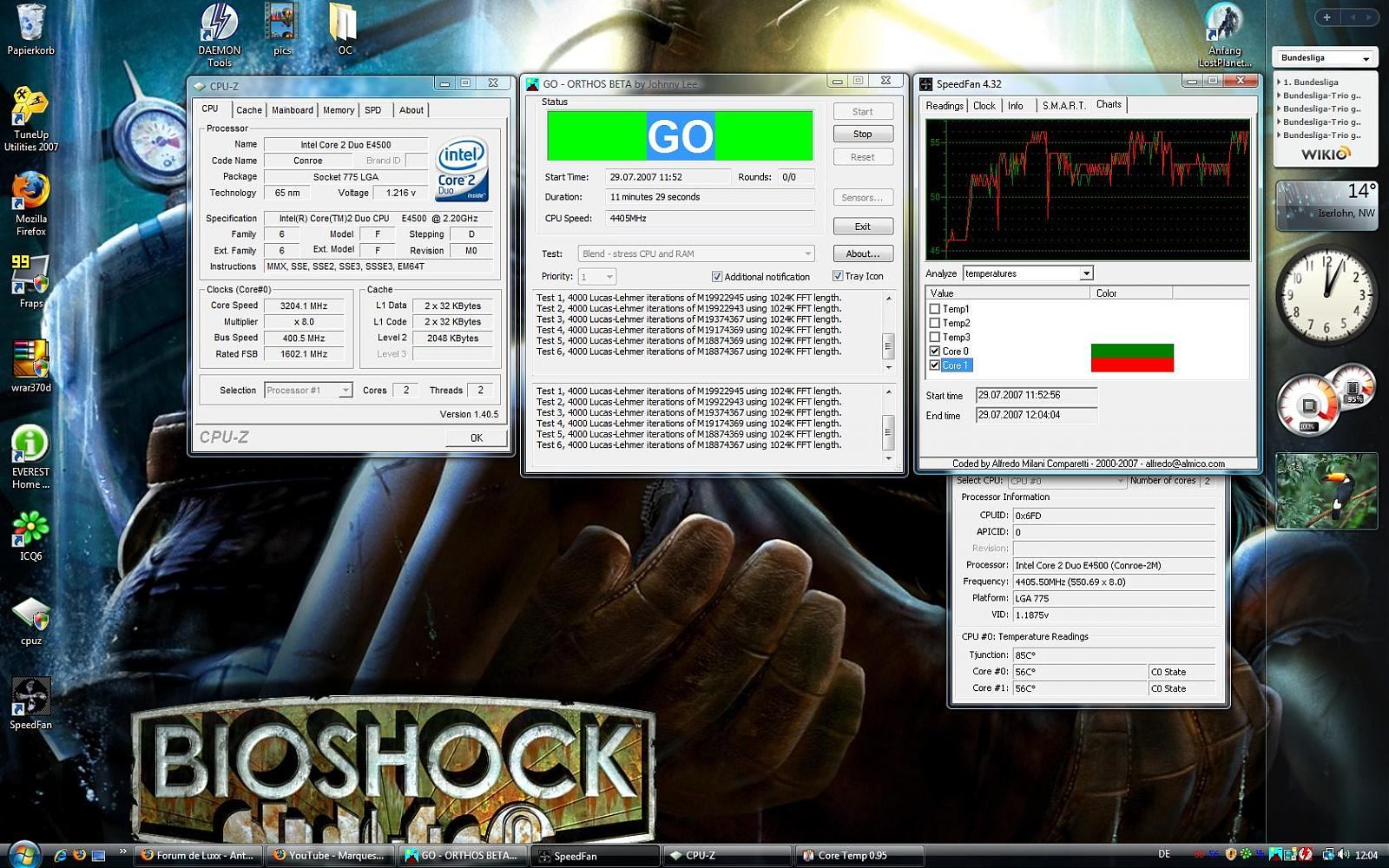Open SpeedFan Analyze temperatures dropdown
1389x868 pixels.
(x=1027, y=273)
